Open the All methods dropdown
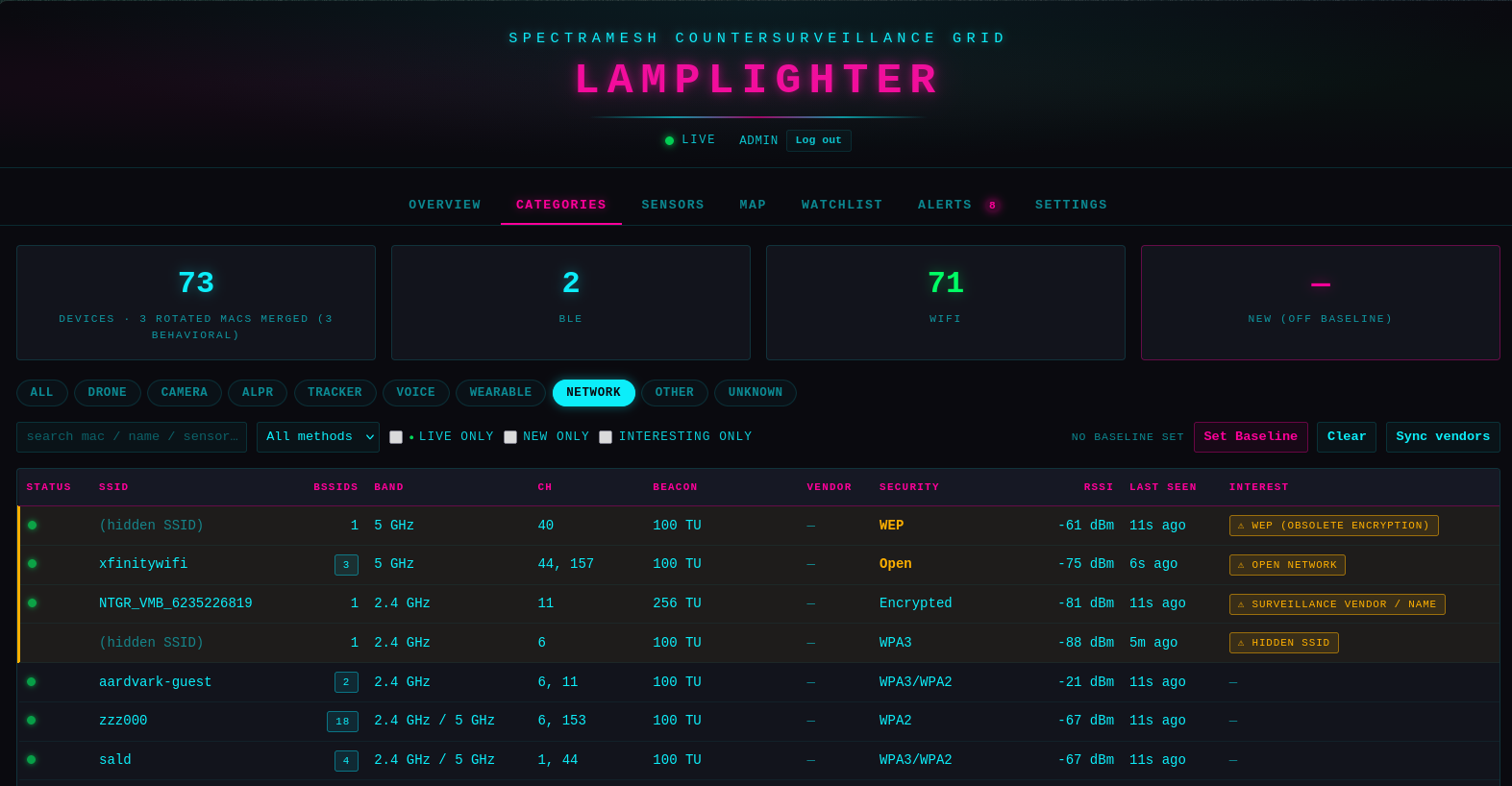1512x786 pixels. (318, 437)
